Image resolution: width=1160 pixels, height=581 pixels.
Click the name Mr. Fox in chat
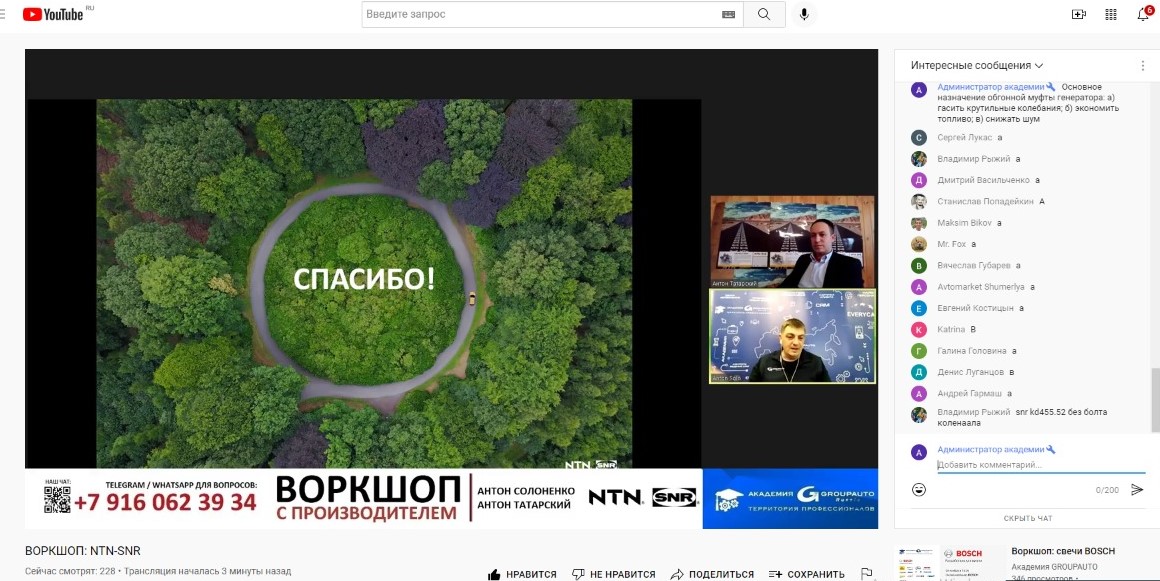(951, 244)
